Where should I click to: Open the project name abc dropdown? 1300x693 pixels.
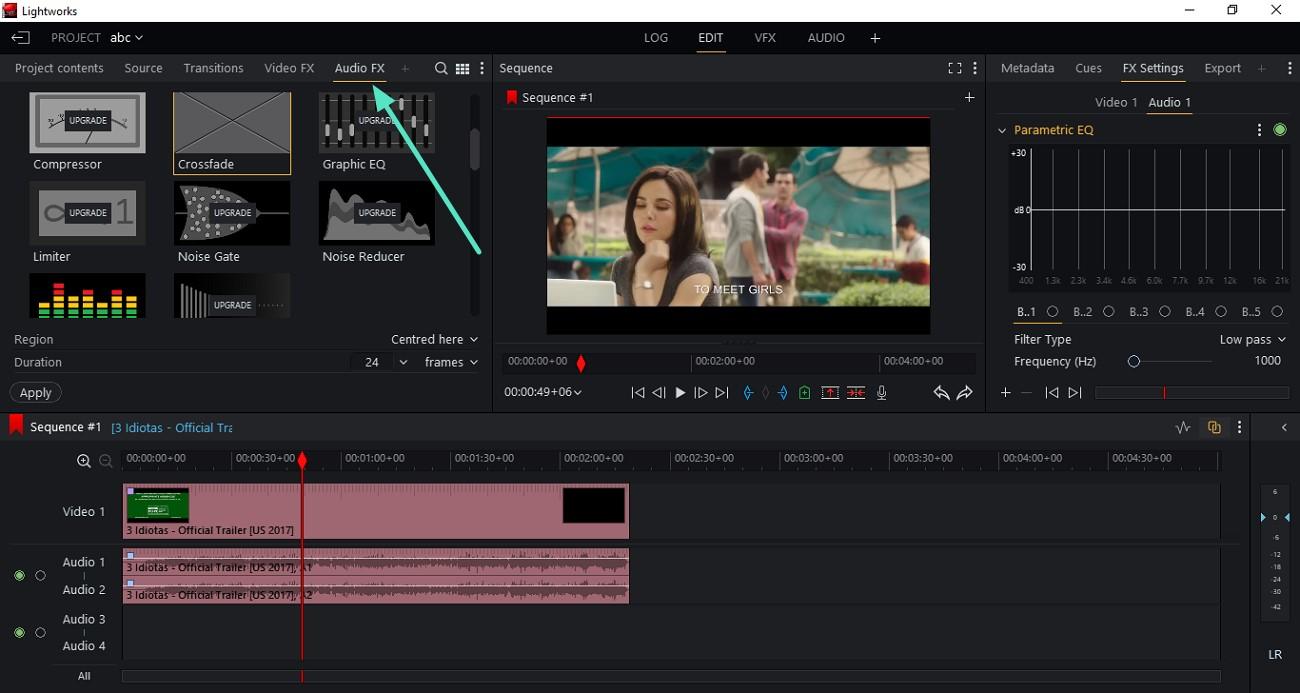coord(126,38)
